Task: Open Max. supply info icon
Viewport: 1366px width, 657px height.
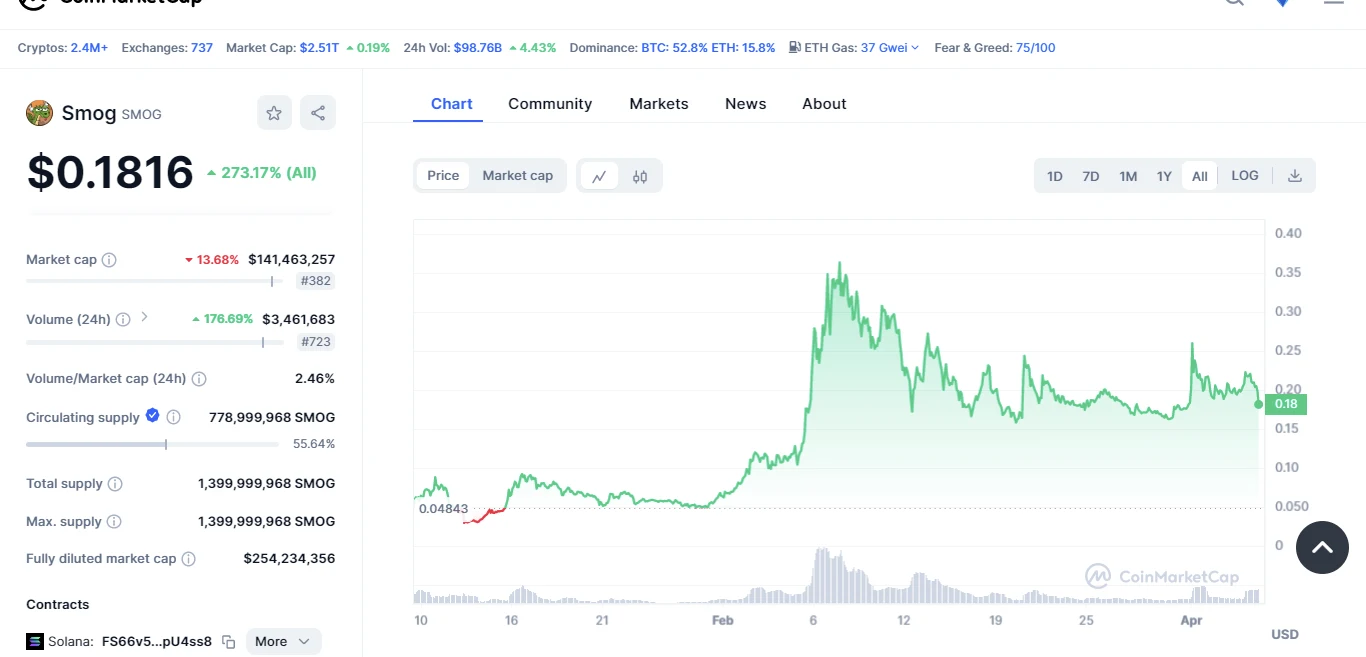Action: pyautogui.click(x=114, y=522)
